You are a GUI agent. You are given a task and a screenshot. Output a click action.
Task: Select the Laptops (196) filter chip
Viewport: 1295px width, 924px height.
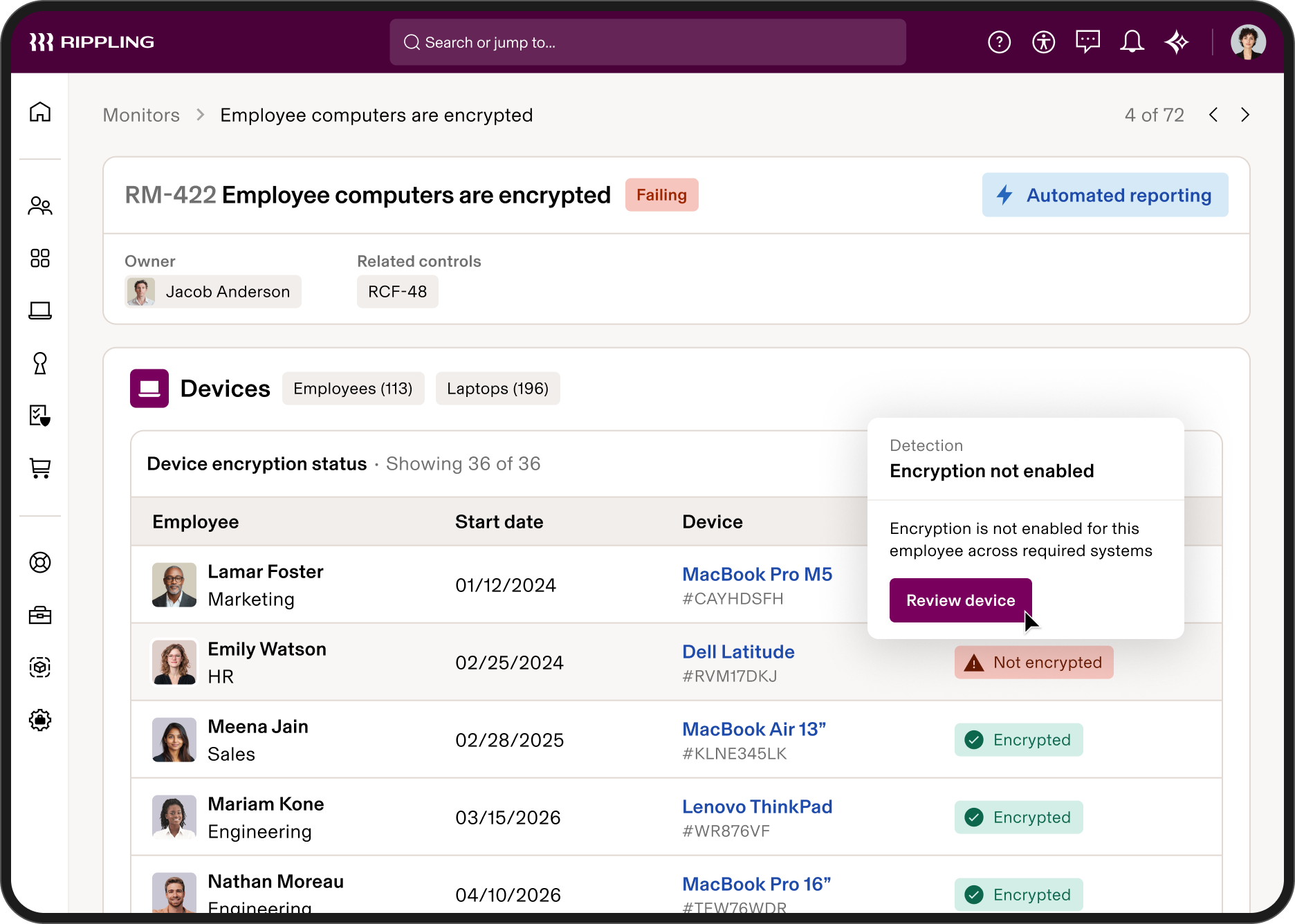click(497, 388)
